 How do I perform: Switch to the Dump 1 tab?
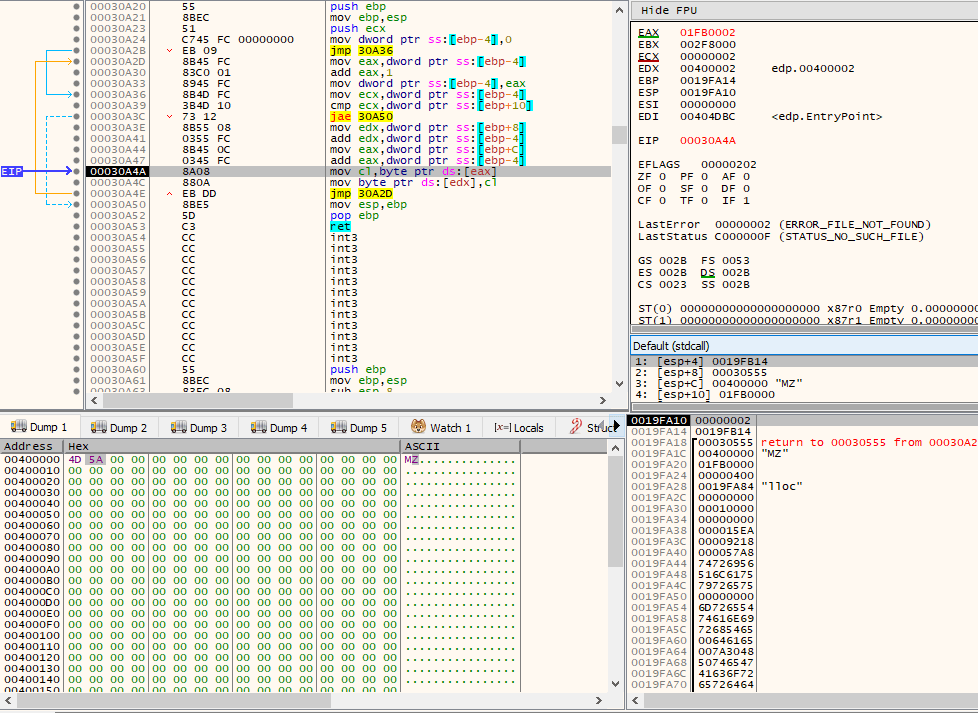click(39, 427)
